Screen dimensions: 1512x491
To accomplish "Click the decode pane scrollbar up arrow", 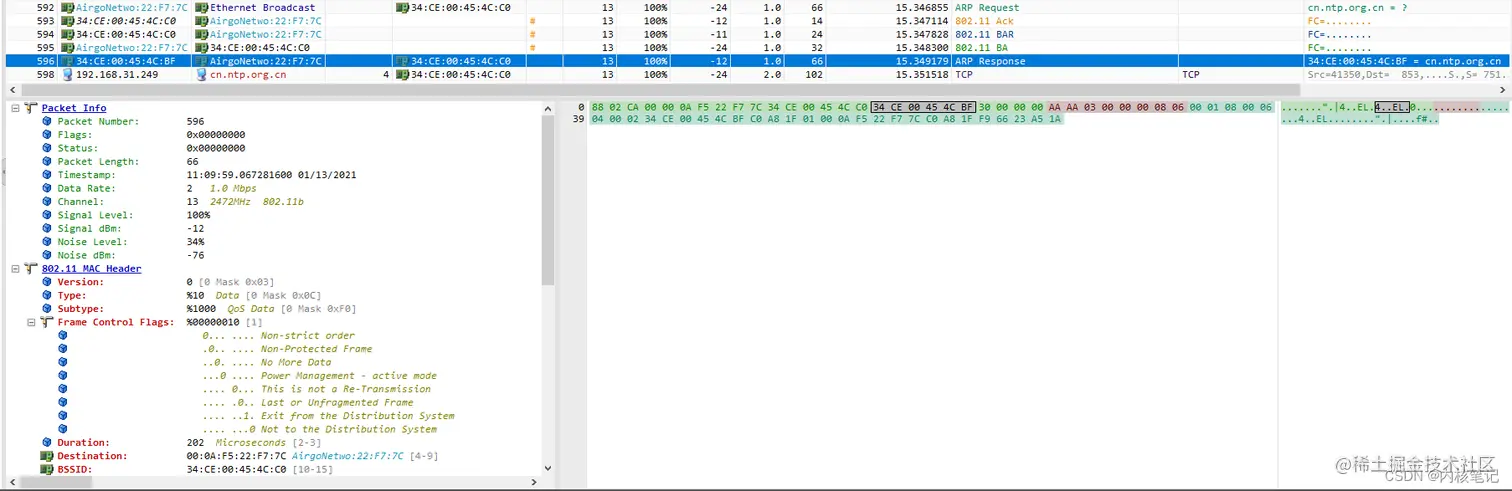I will click(548, 107).
